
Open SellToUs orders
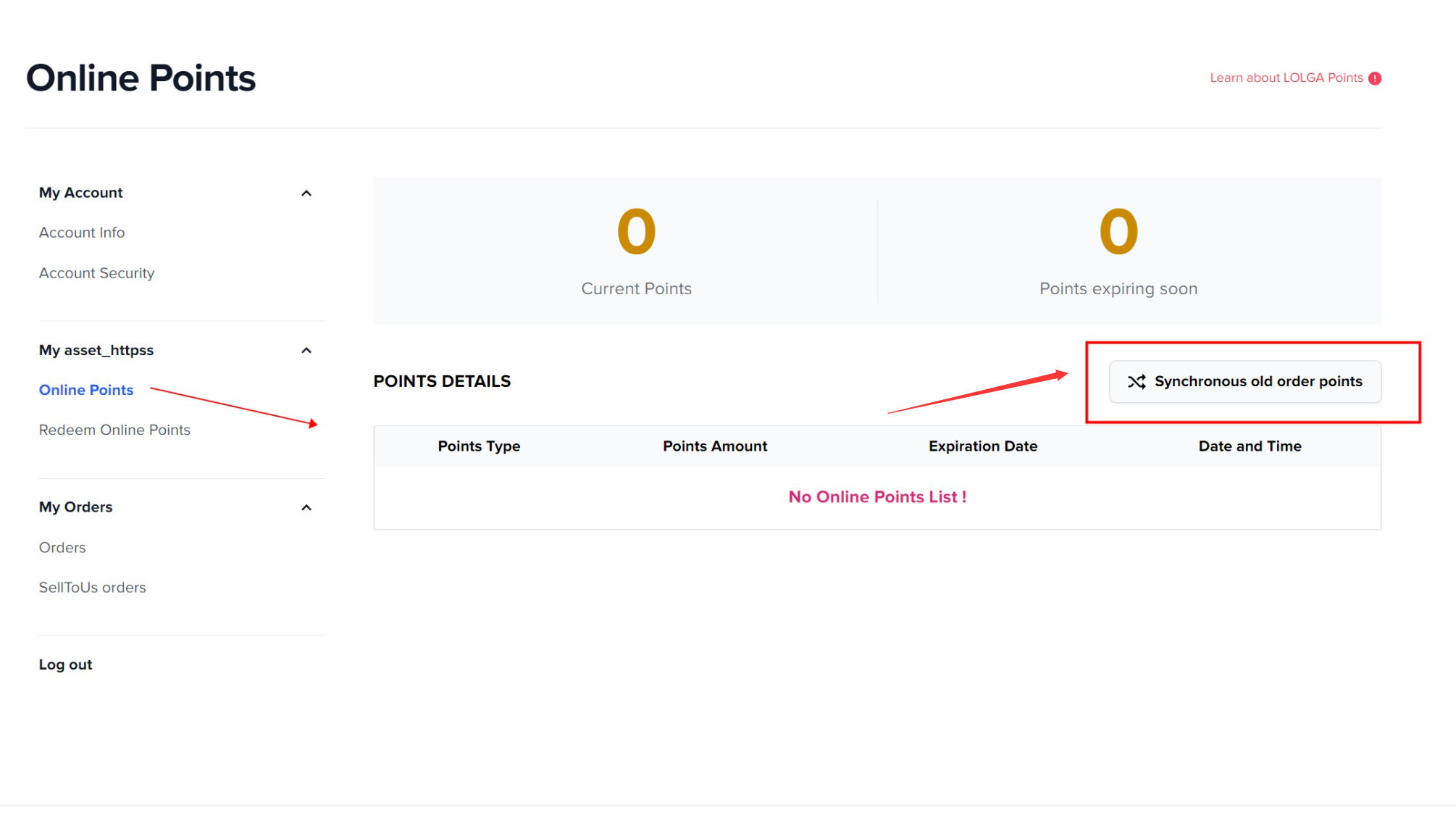coord(92,588)
